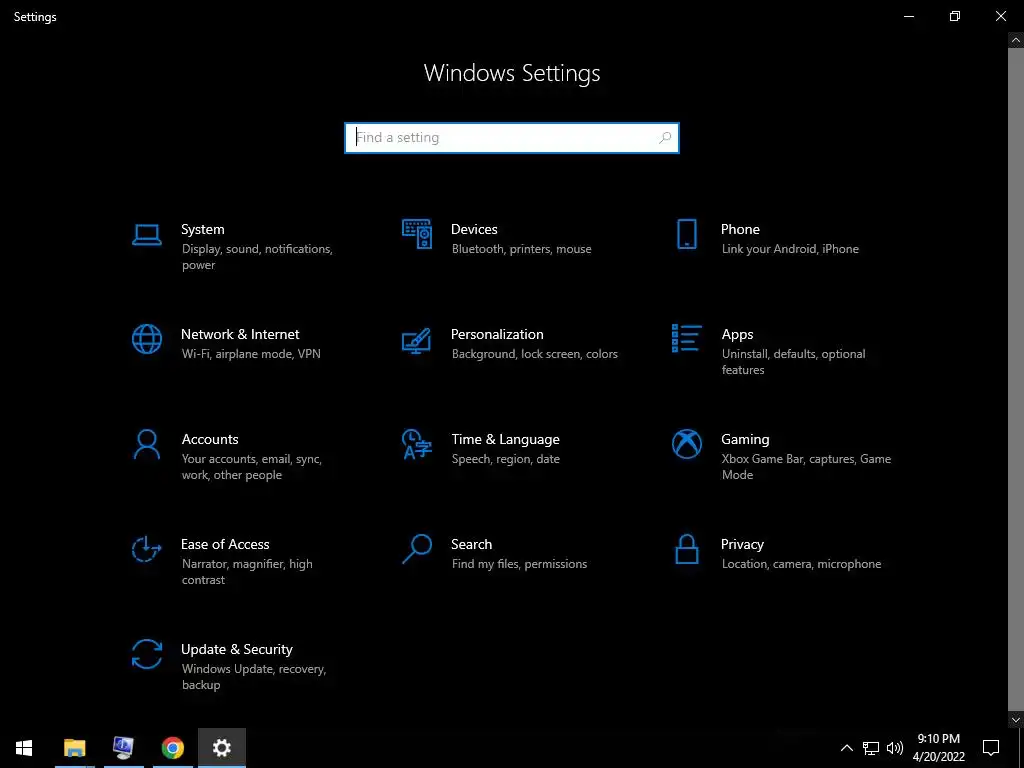Click the scrollbar up arrow
Viewport: 1024px width, 768px height.
pyautogui.click(x=1016, y=40)
